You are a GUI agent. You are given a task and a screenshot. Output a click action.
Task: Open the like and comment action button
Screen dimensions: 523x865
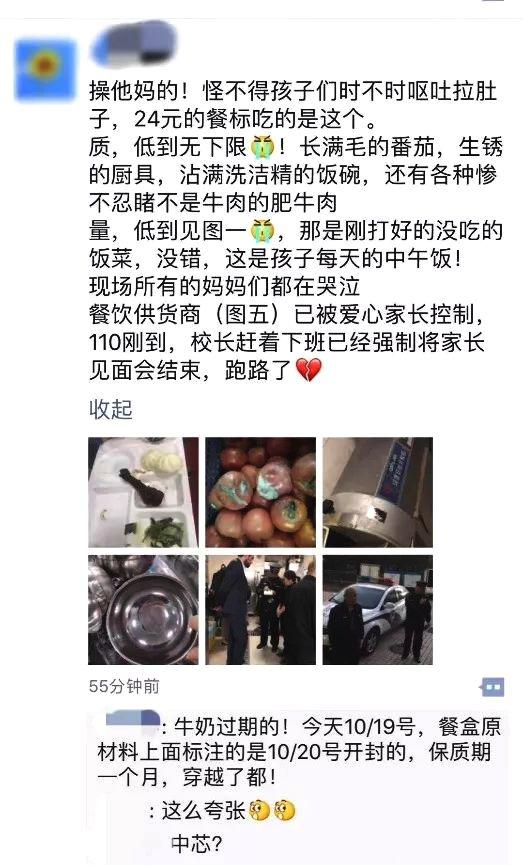(492, 687)
